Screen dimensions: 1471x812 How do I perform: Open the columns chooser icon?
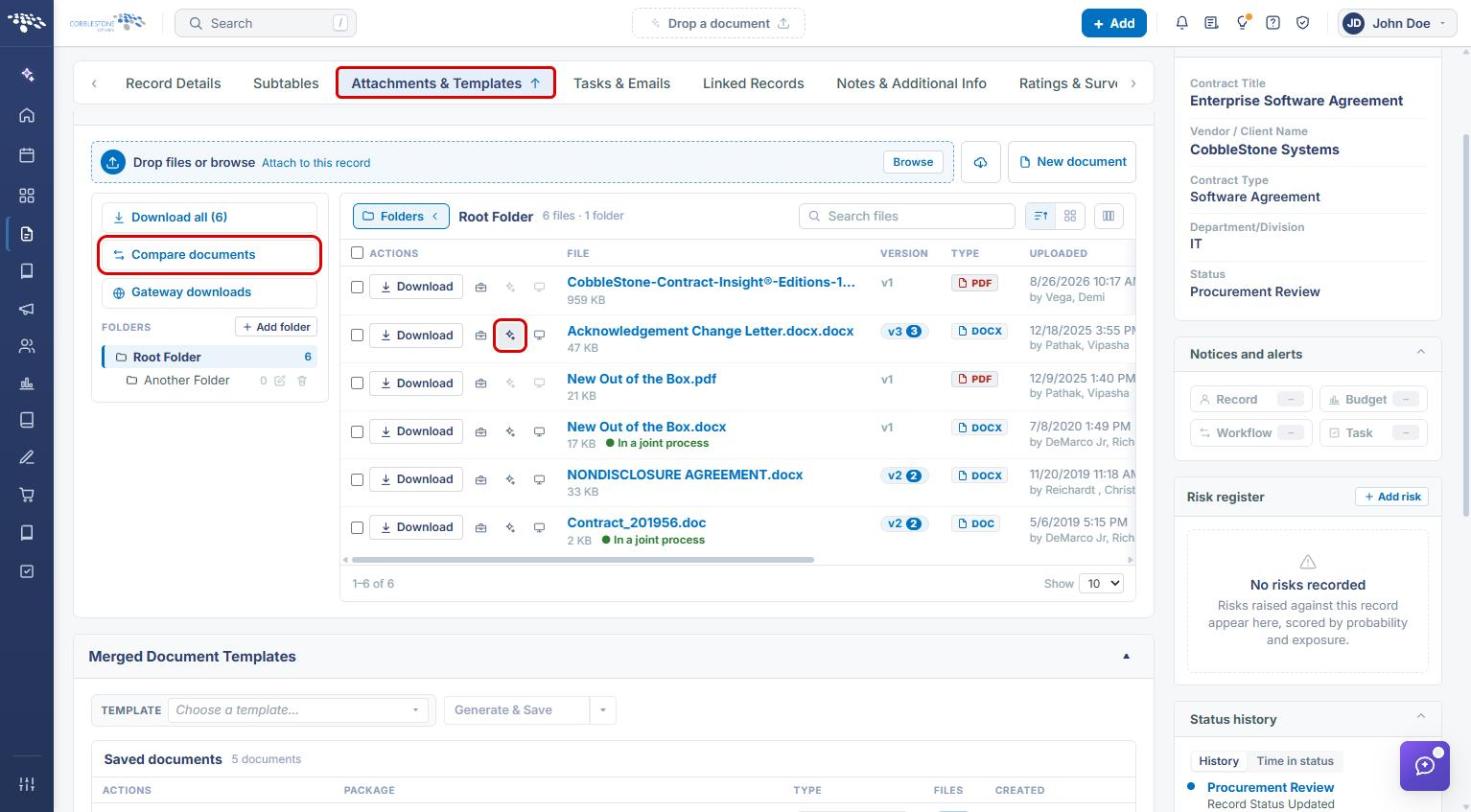[1109, 216]
